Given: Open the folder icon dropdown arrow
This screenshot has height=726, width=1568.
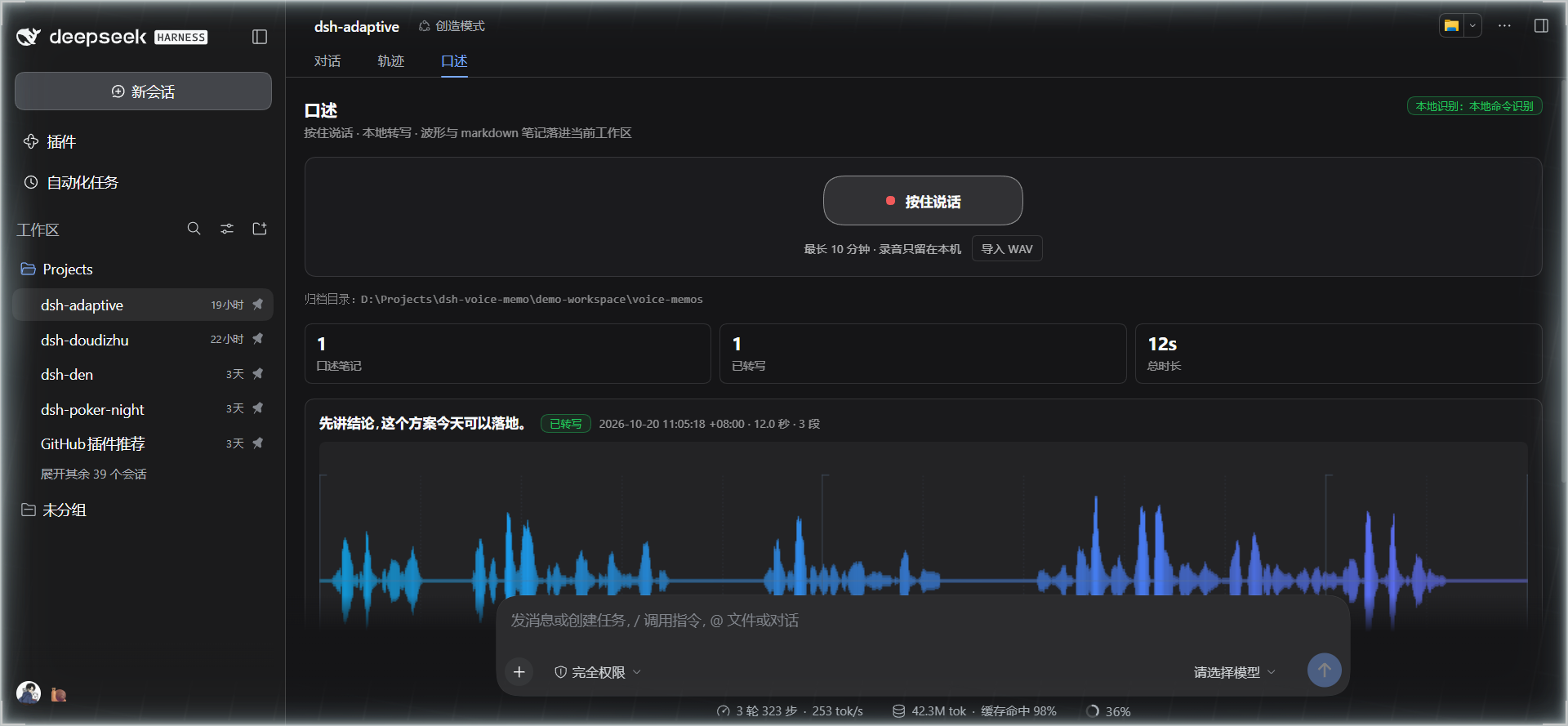Looking at the screenshot, I should coord(1472,25).
